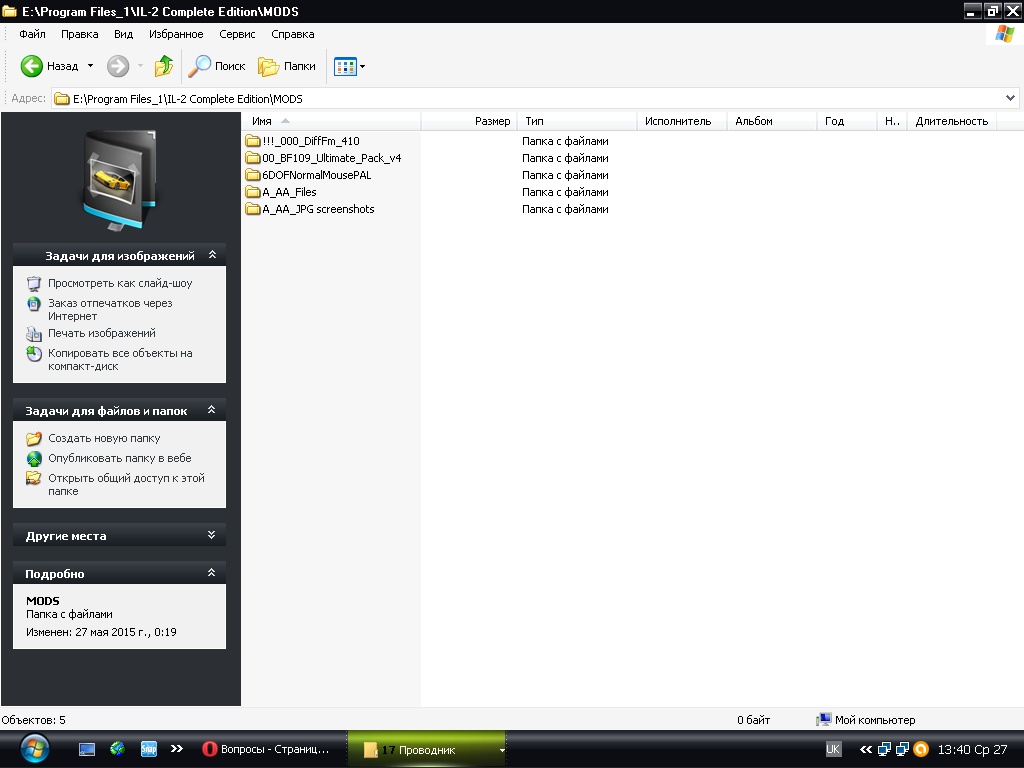Click Заказ отпечатков через Интернет link

pos(110,310)
